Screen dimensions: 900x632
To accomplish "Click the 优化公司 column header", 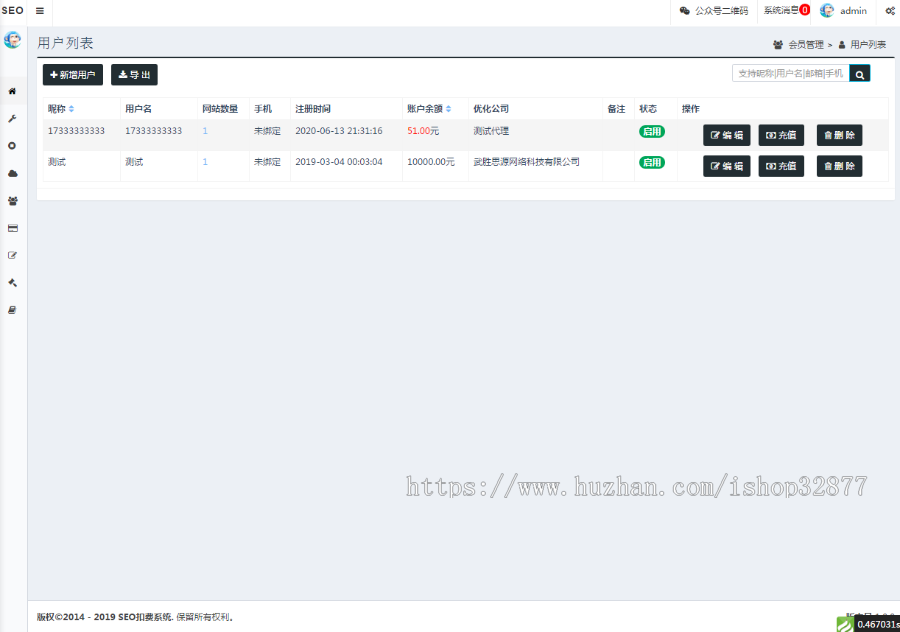I will [491, 108].
